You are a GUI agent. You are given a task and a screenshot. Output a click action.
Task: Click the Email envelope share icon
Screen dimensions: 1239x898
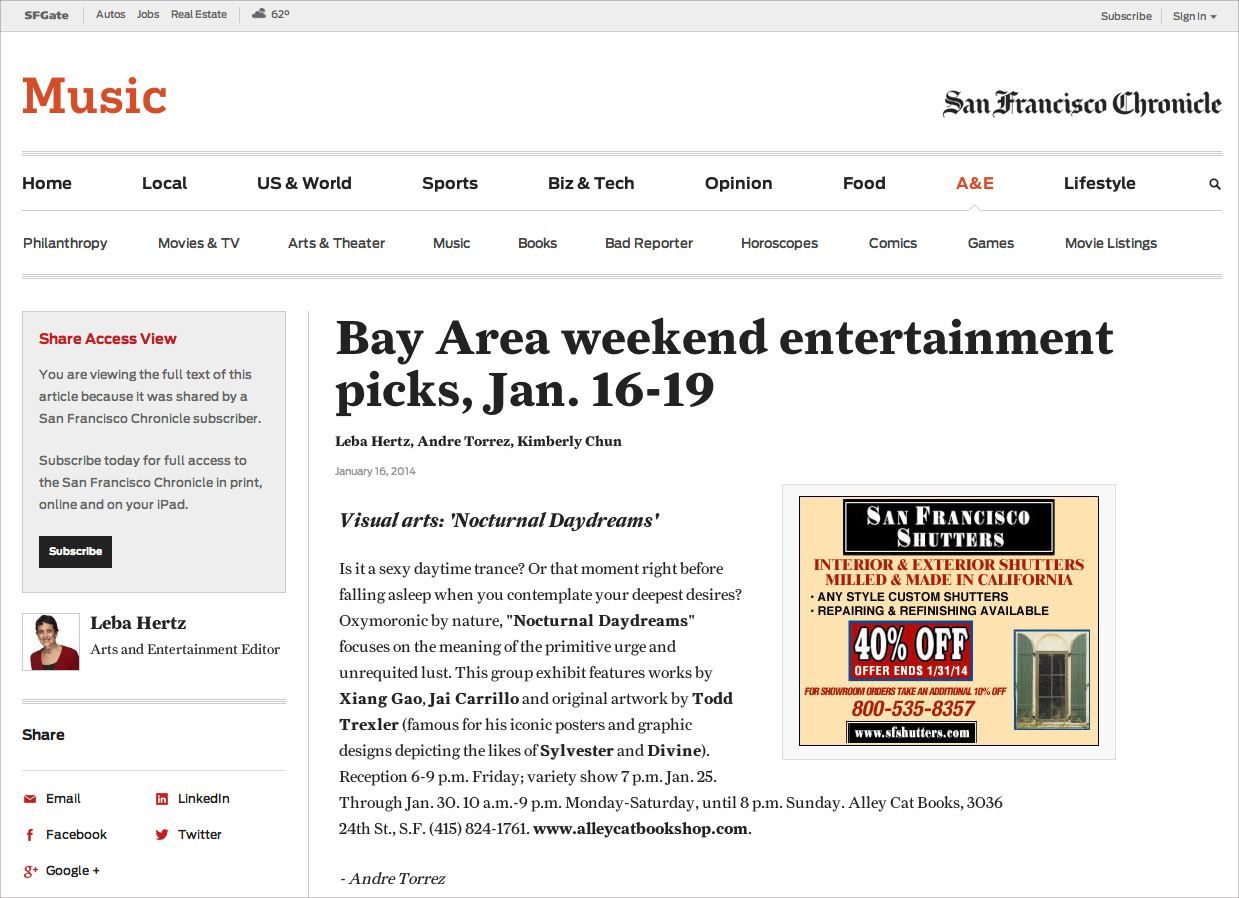click(x=29, y=799)
